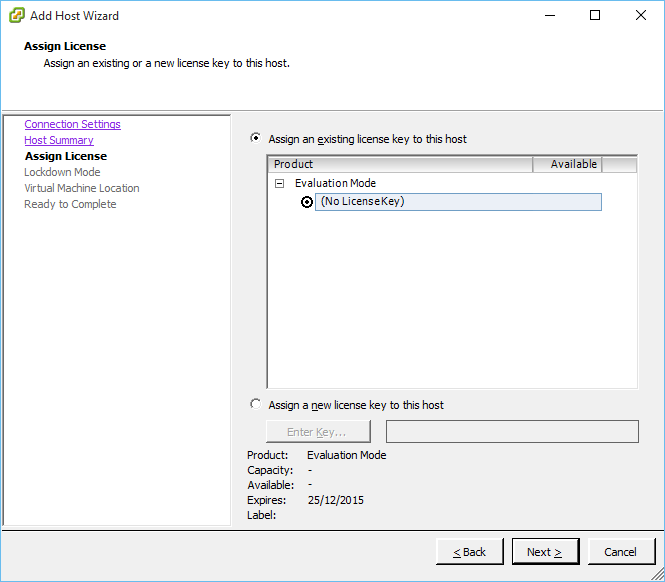Click the Lockdown Mode step label
The image size is (665, 582).
coord(62,172)
